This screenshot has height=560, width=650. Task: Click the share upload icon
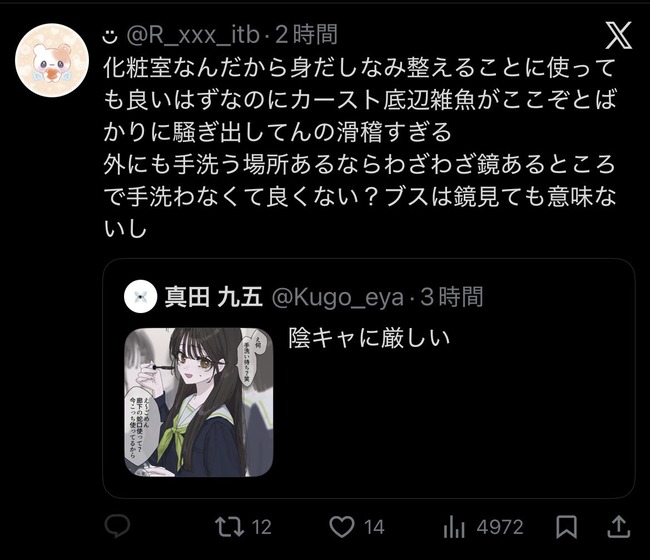tap(618, 526)
